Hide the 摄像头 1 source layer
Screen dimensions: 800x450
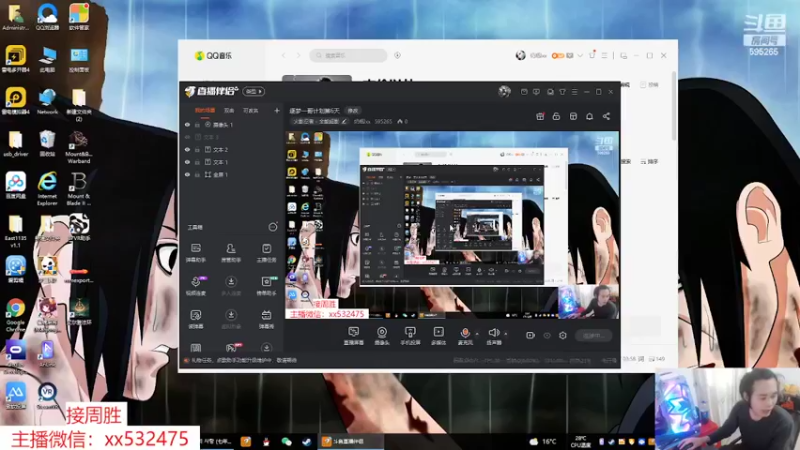187,124
